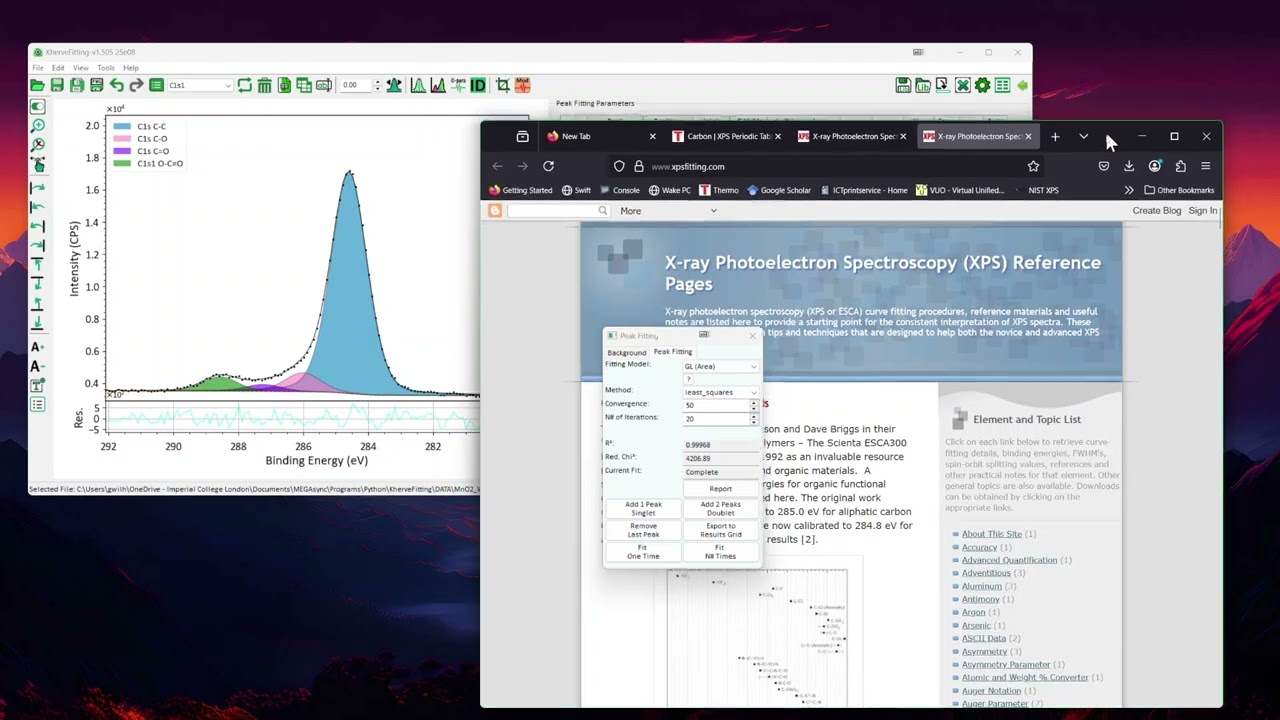The height and width of the screenshot is (720, 1280).
Task: Click the green list icon beside C1s1 dropdown
Action: 156,86
